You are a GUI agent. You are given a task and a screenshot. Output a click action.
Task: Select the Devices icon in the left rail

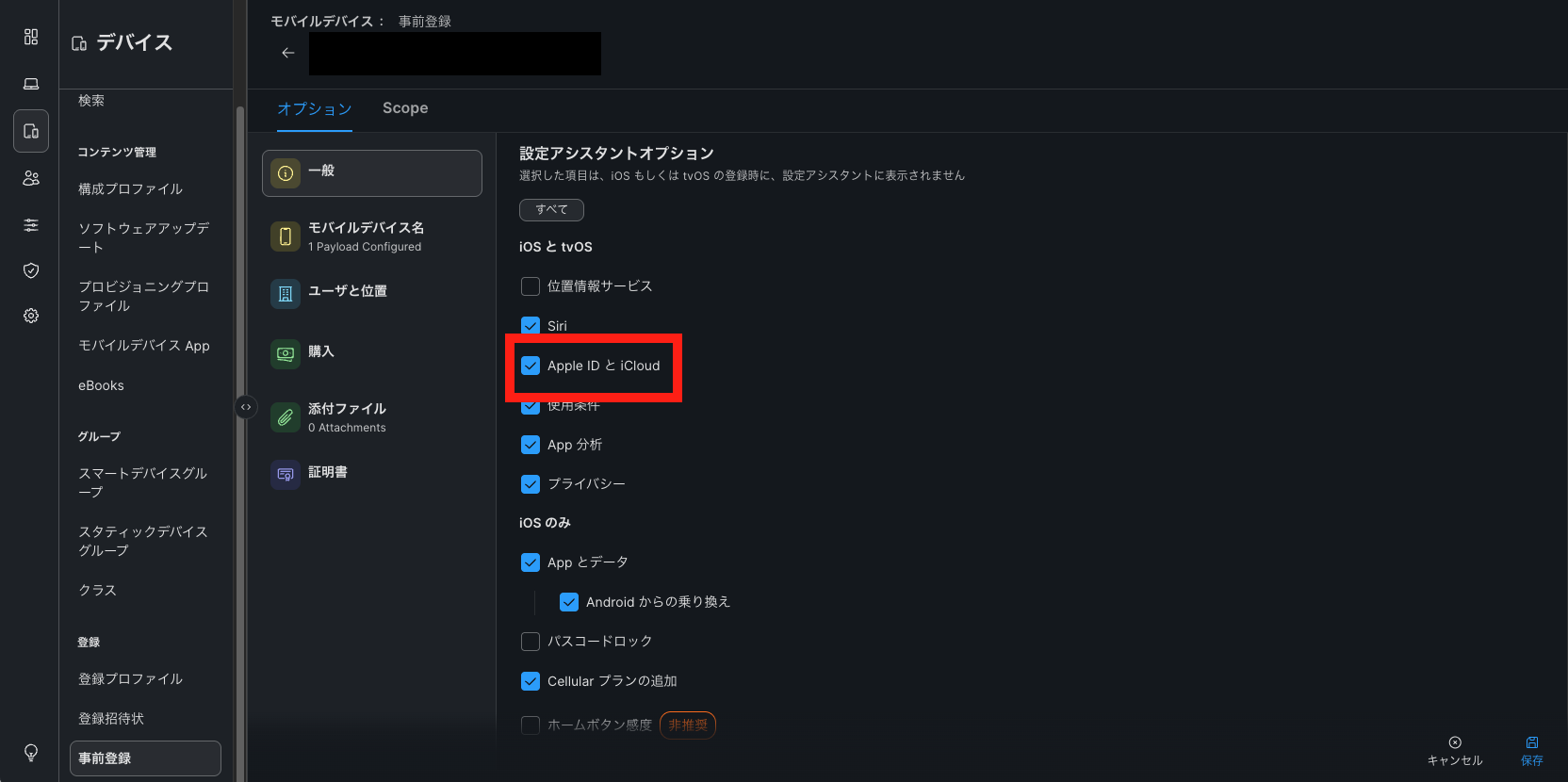[x=31, y=131]
